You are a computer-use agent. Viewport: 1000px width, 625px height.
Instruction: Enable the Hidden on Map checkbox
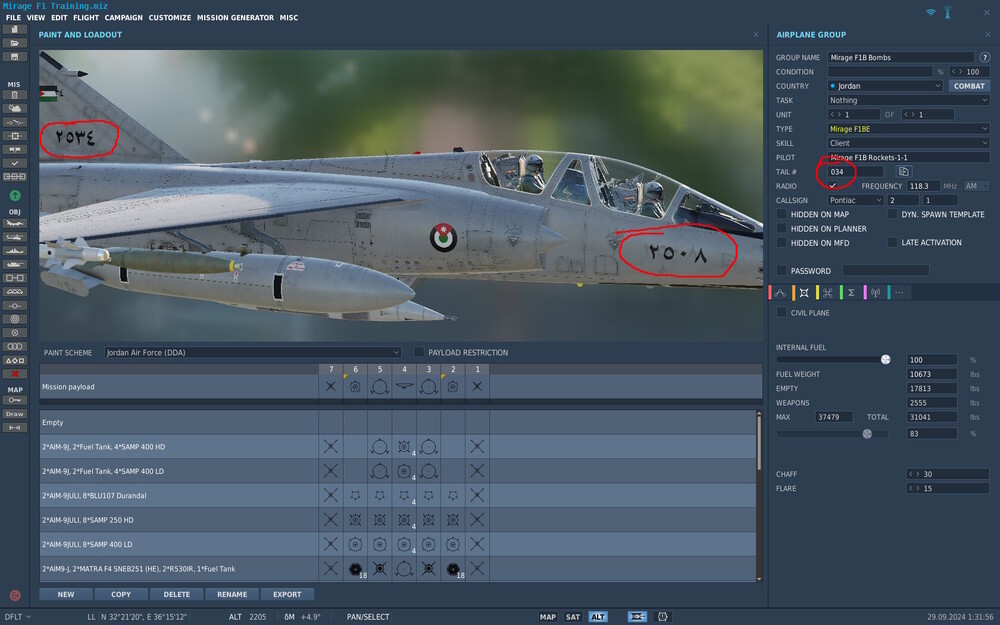[x=782, y=214]
